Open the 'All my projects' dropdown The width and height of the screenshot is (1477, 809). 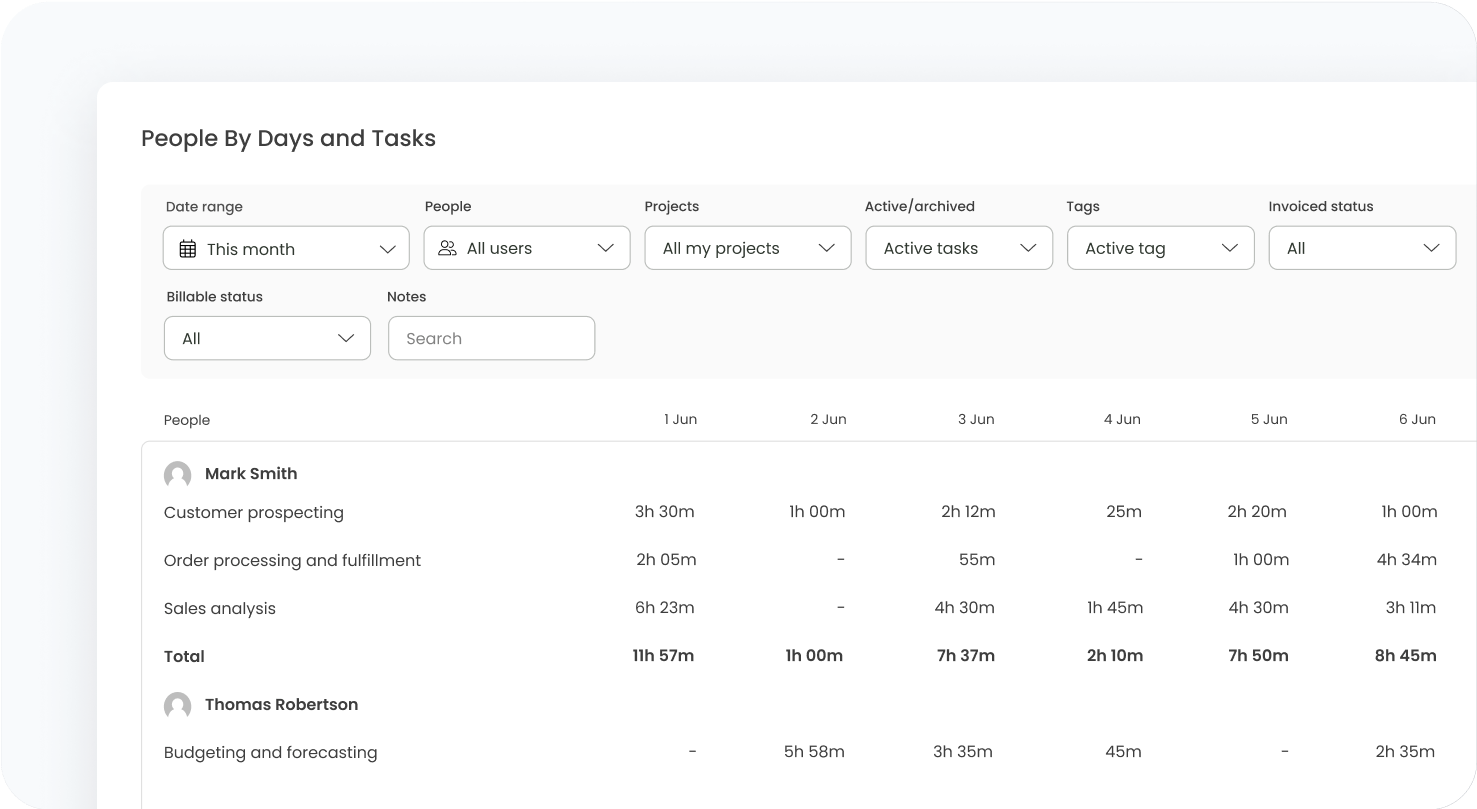[x=748, y=248]
